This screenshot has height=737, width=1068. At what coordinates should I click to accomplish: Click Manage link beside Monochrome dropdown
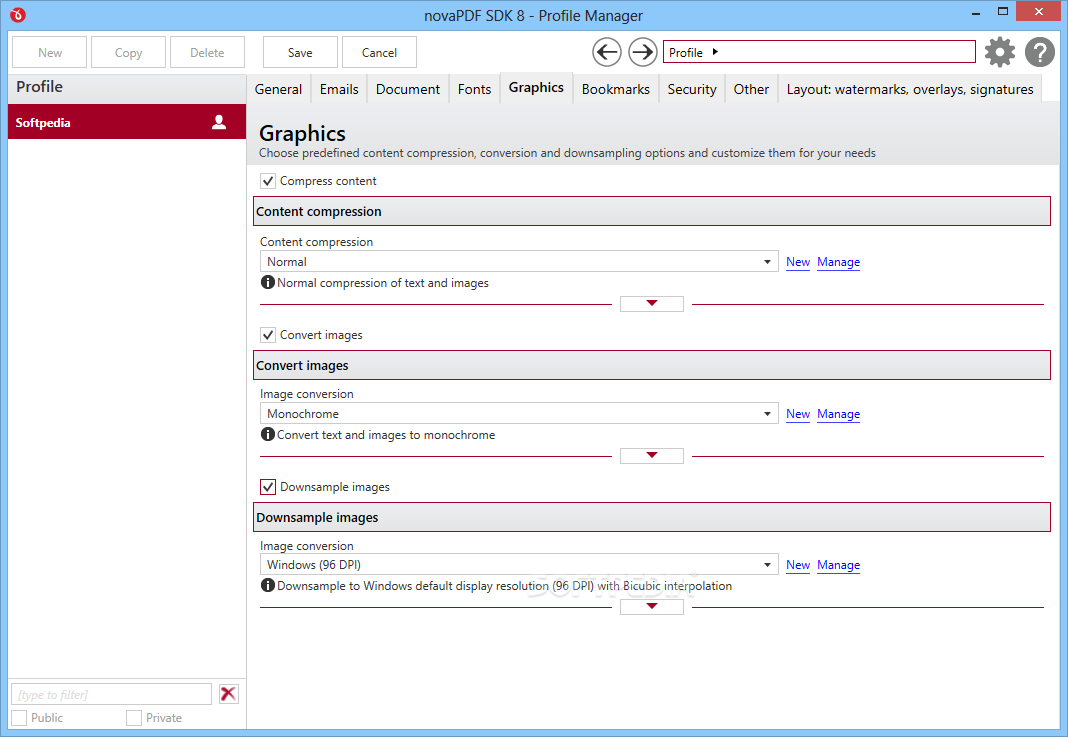838,414
